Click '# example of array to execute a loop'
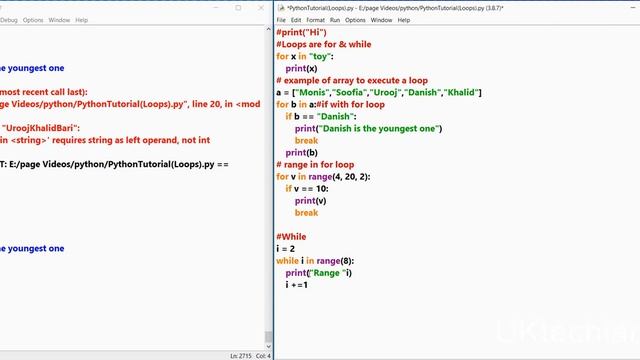Screen dimensions: 640x360 pyautogui.click(x=352, y=80)
